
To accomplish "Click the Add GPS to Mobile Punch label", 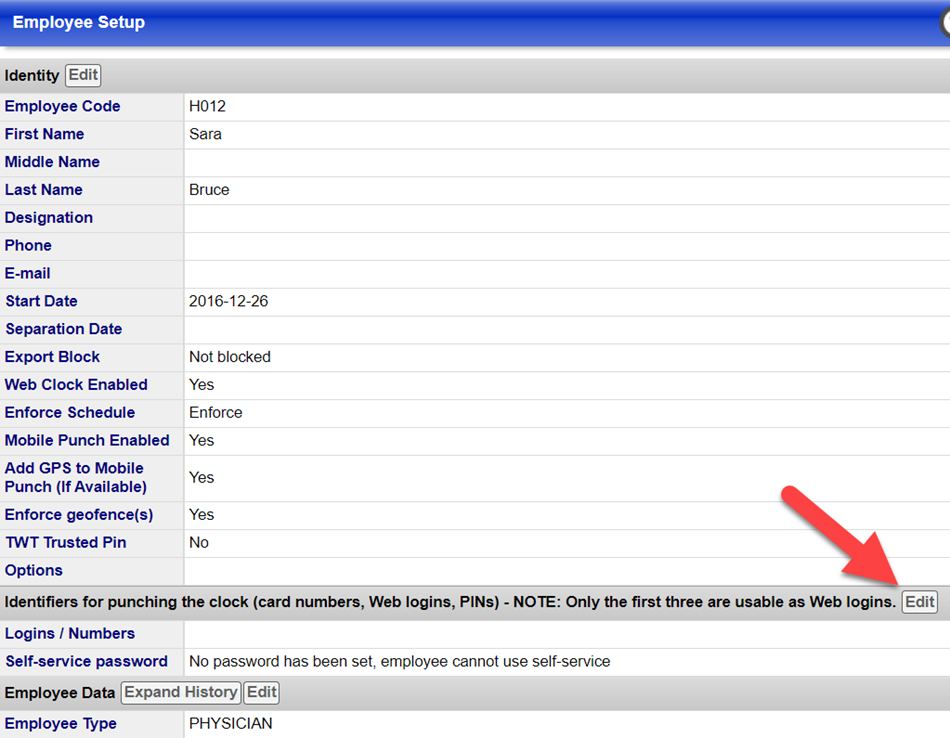I will pyautogui.click(x=76, y=477).
